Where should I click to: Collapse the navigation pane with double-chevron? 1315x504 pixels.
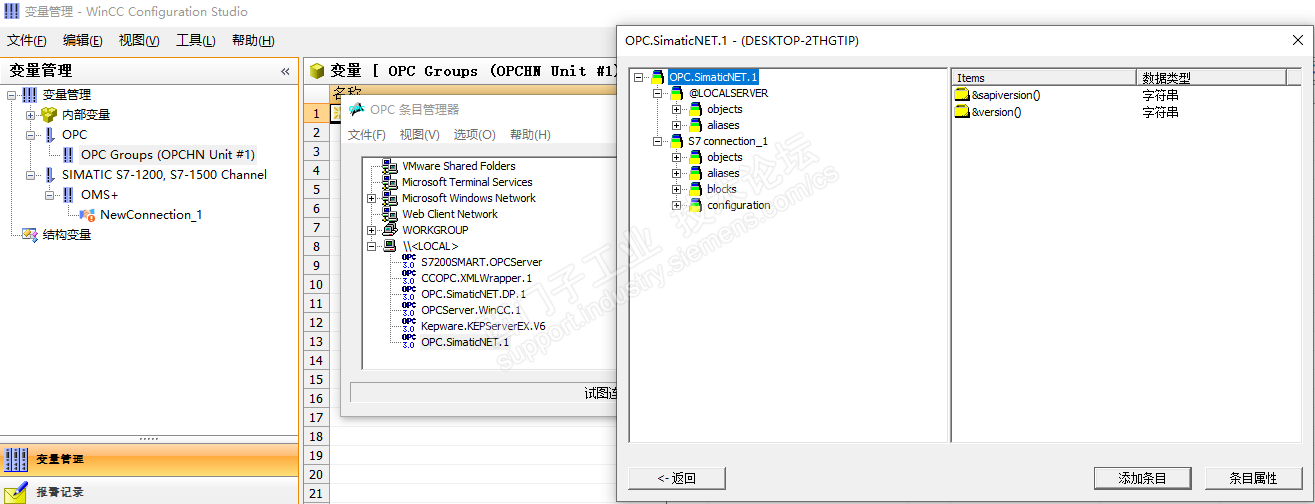pyautogui.click(x=285, y=72)
